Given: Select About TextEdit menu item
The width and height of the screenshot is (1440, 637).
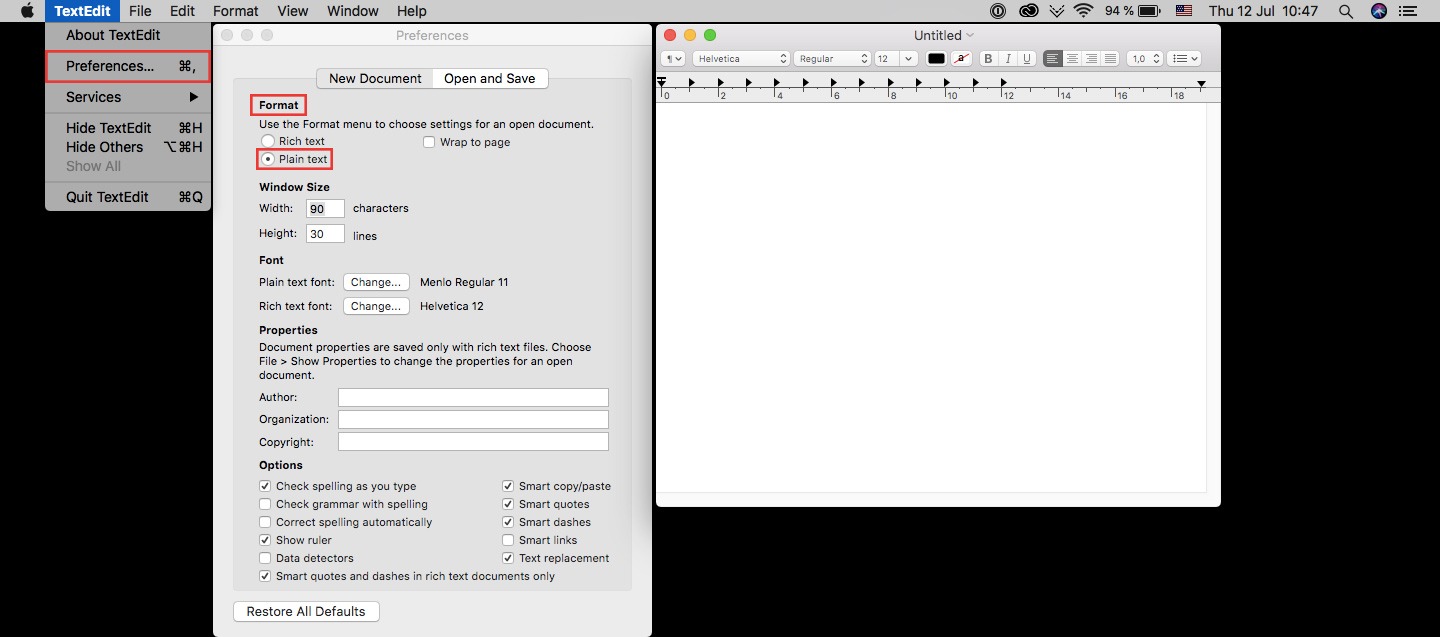Looking at the screenshot, I should pyautogui.click(x=128, y=35).
